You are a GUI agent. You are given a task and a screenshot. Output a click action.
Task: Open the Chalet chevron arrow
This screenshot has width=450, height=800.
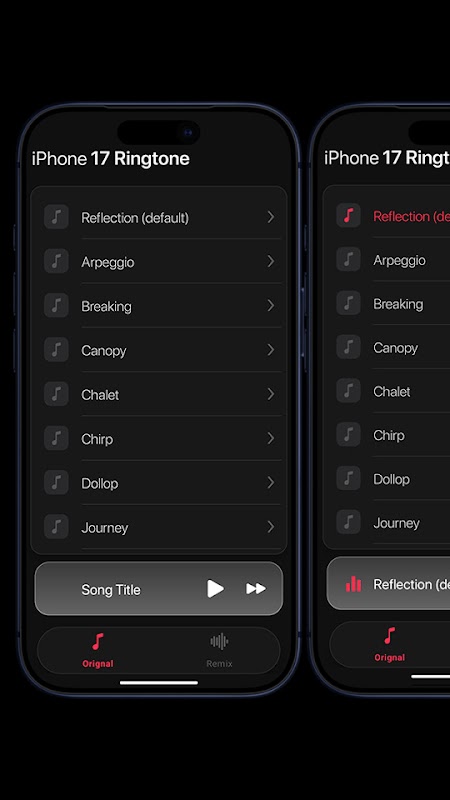pos(271,394)
